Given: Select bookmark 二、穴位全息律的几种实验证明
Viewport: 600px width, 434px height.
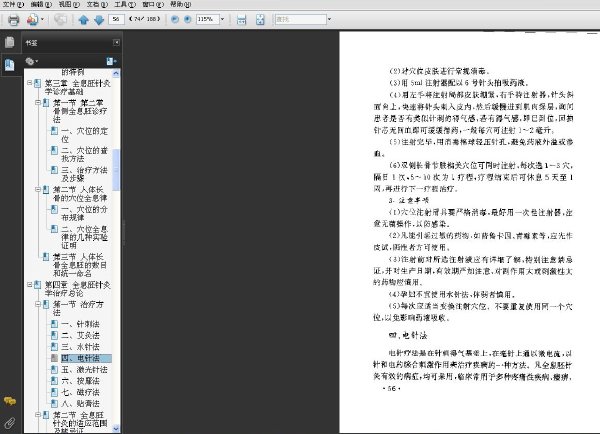Looking at the screenshot, I should (85, 237).
